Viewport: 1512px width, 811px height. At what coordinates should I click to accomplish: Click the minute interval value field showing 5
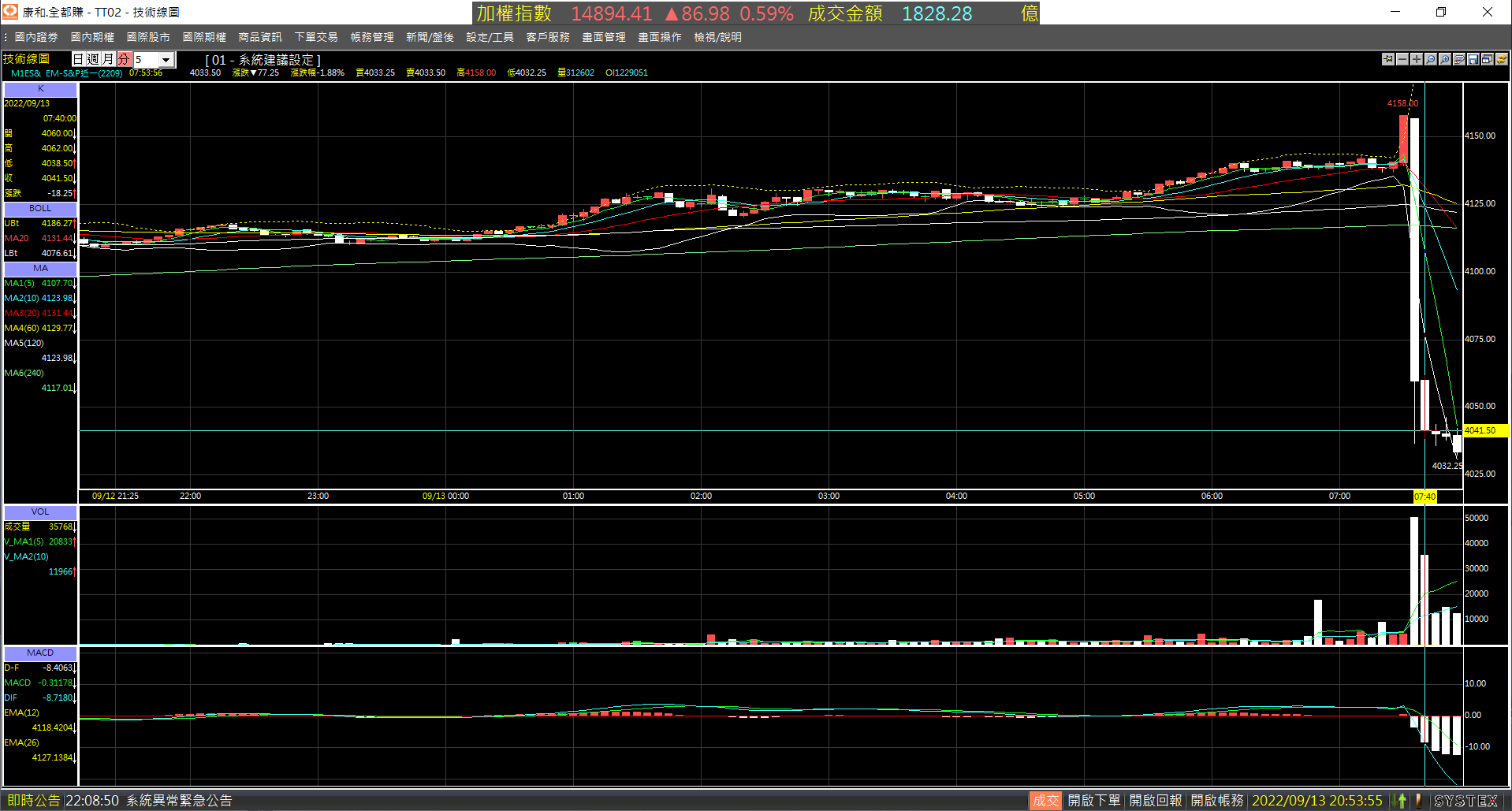click(x=145, y=60)
